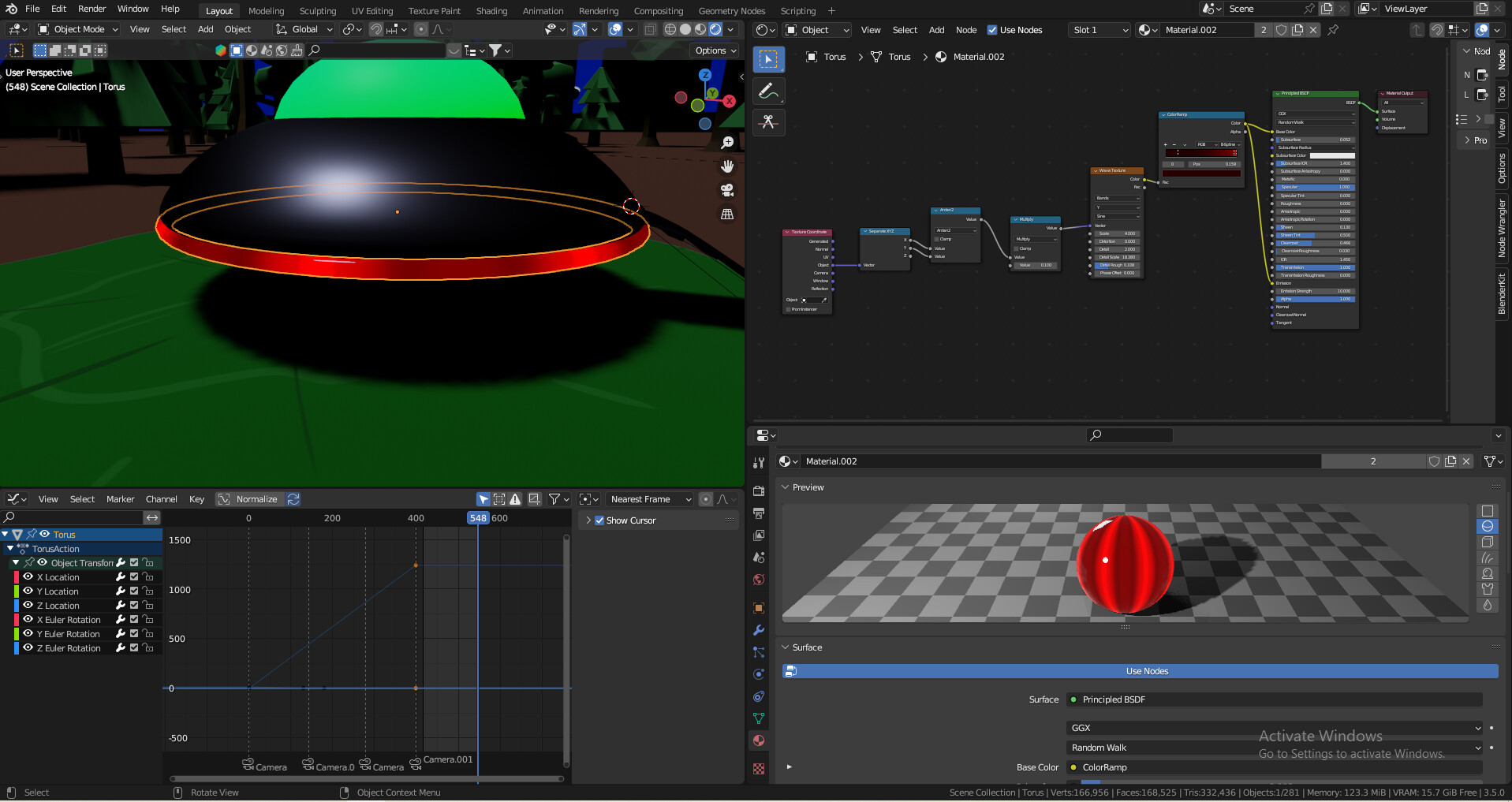The height and width of the screenshot is (802, 1512).
Task: Open the Modifier wrench properties tab
Action: pyautogui.click(x=759, y=630)
